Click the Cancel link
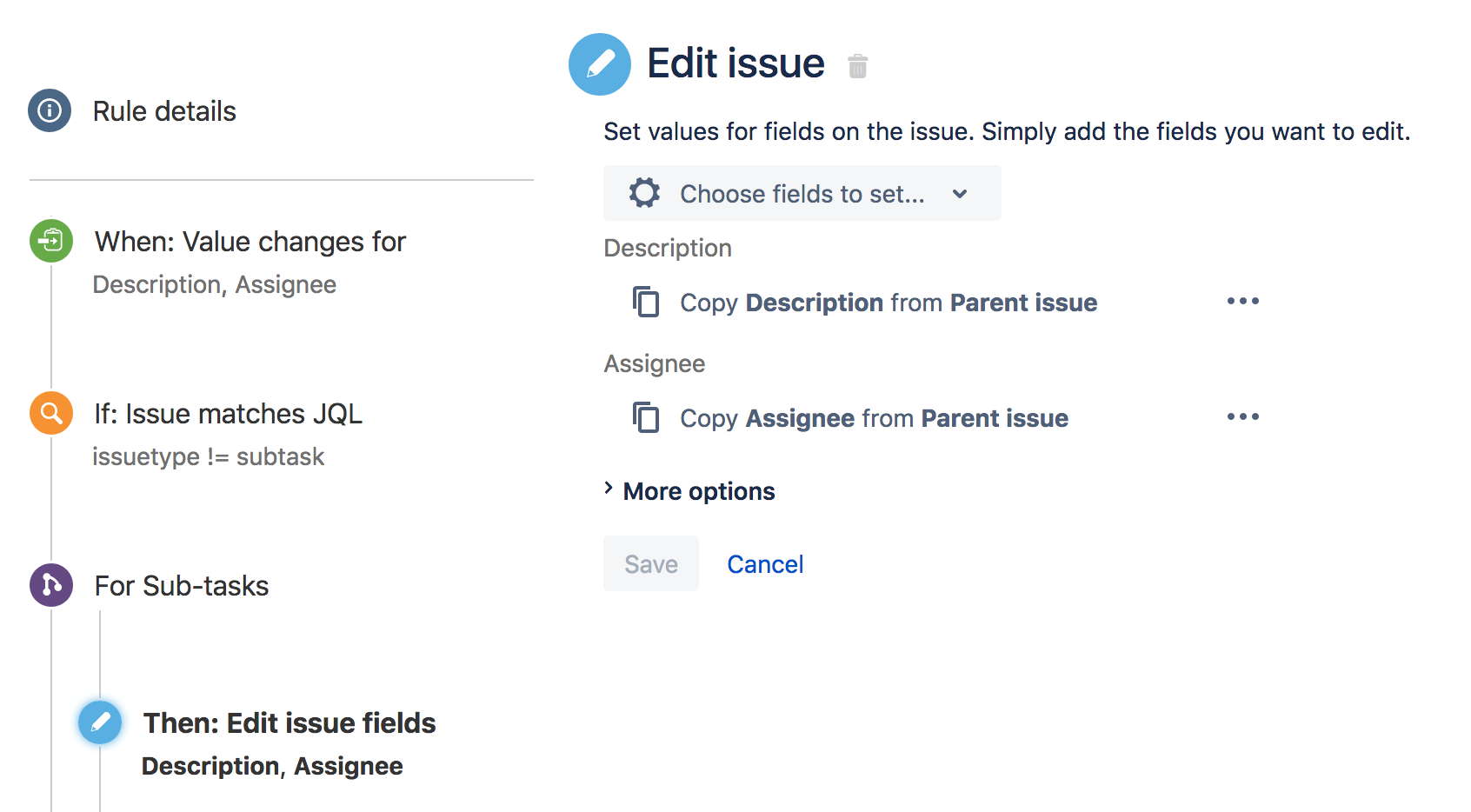Screen dimensions: 1471x812 (764, 563)
